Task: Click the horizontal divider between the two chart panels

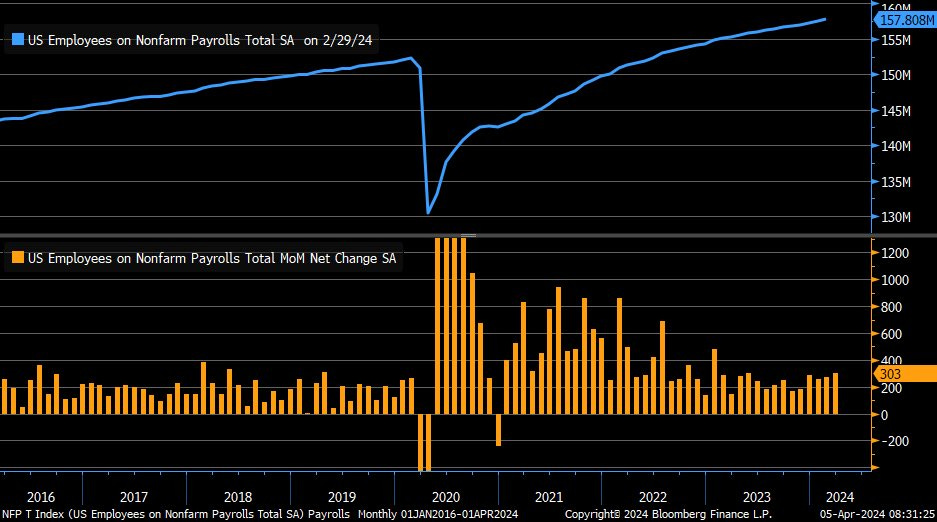Action: click(x=468, y=235)
